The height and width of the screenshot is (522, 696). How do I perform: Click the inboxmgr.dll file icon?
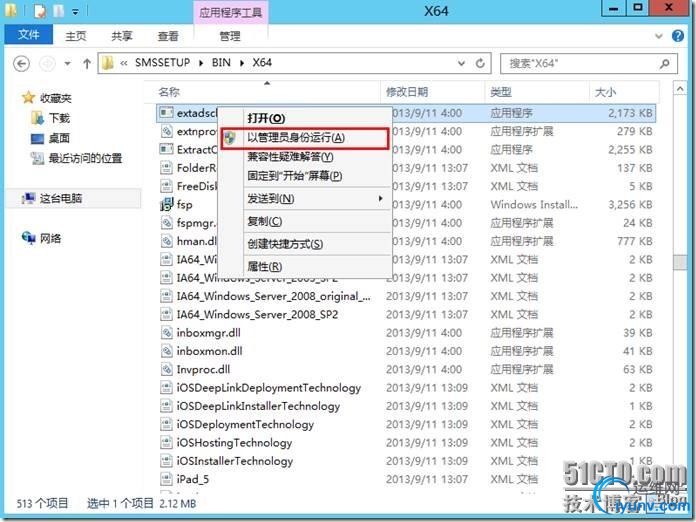point(166,332)
